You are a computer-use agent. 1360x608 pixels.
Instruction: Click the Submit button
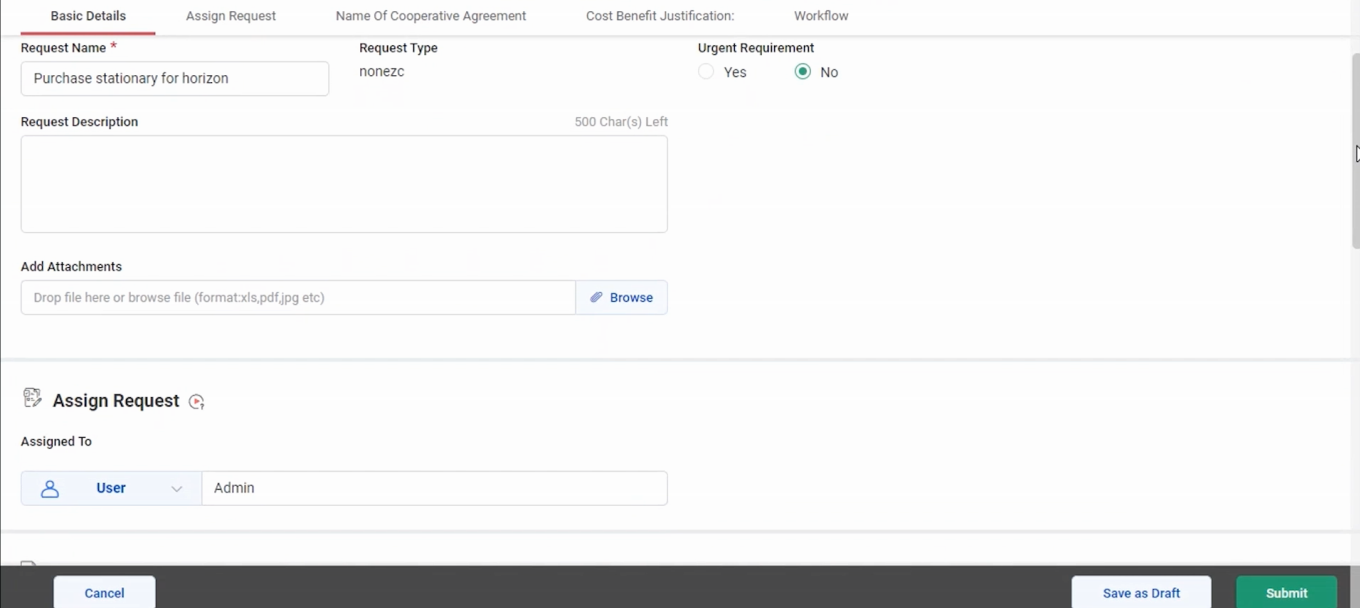point(1286,592)
